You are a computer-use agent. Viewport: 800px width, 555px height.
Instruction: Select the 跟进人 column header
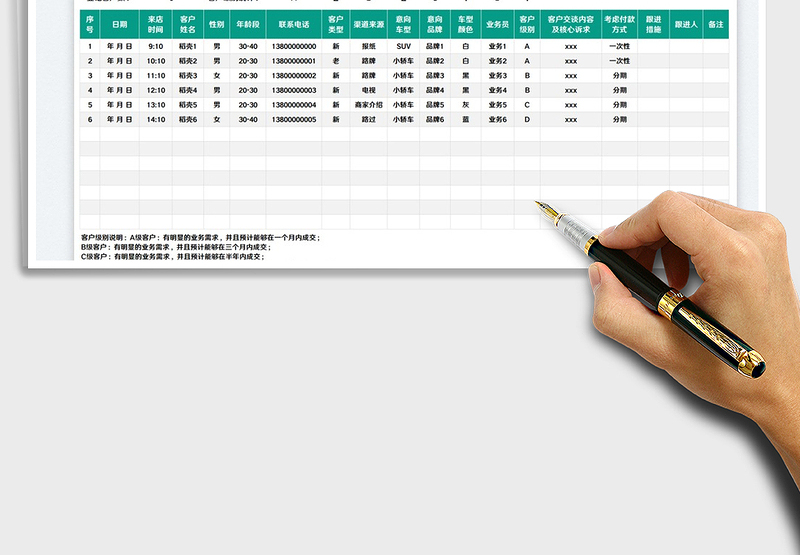point(685,24)
